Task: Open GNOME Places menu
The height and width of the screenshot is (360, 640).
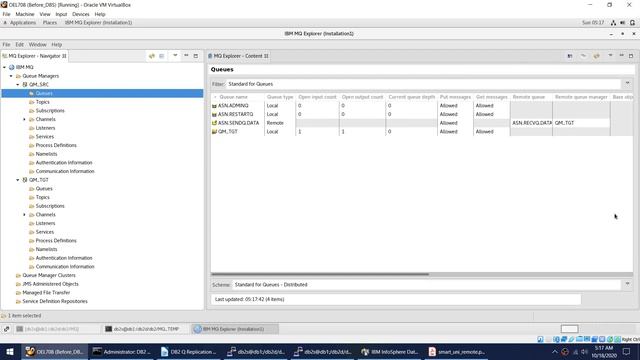Action: tap(50, 23)
